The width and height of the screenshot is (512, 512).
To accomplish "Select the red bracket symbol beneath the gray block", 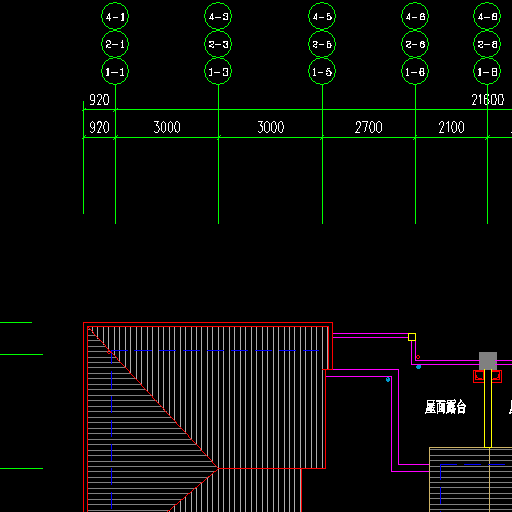I will click(x=487, y=377).
